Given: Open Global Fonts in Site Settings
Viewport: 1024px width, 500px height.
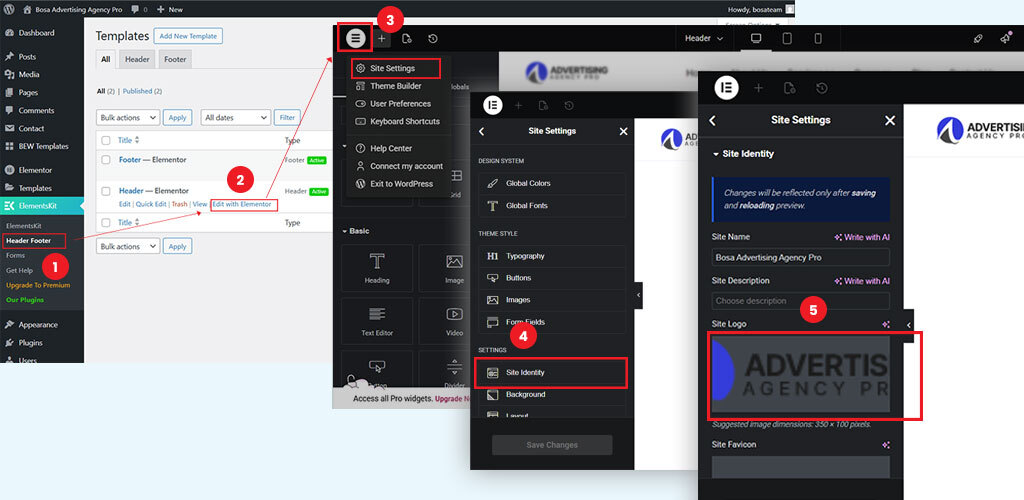Looking at the screenshot, I should [x=552, y=206].
